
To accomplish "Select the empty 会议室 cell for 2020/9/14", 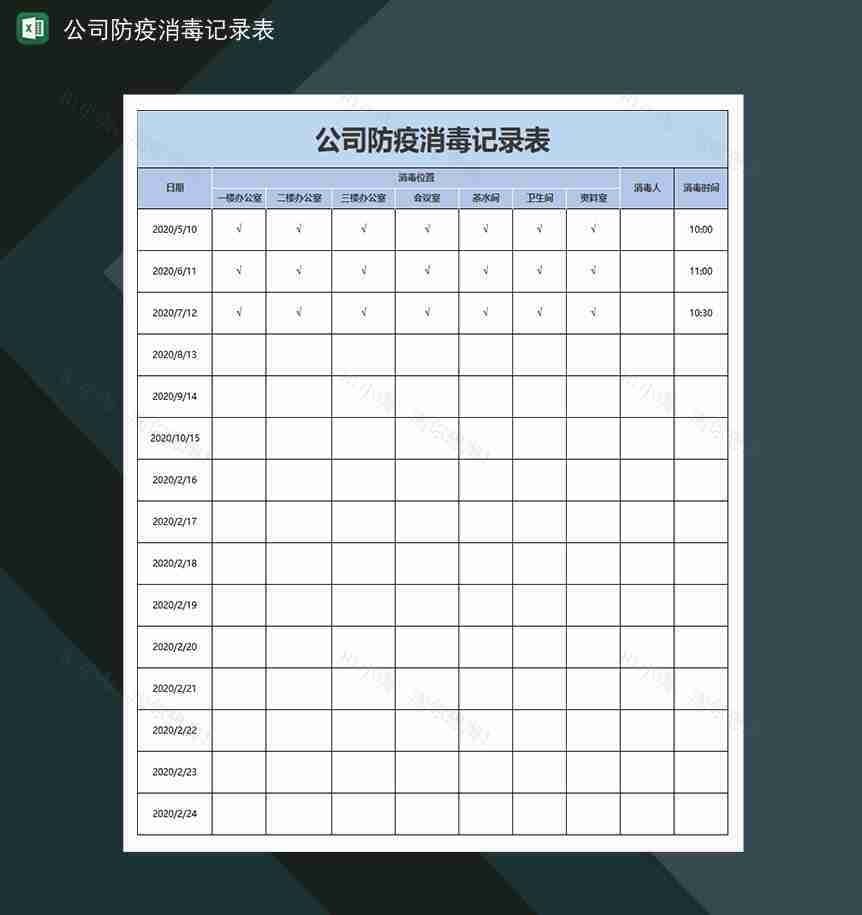I will (x=427, y=395).
